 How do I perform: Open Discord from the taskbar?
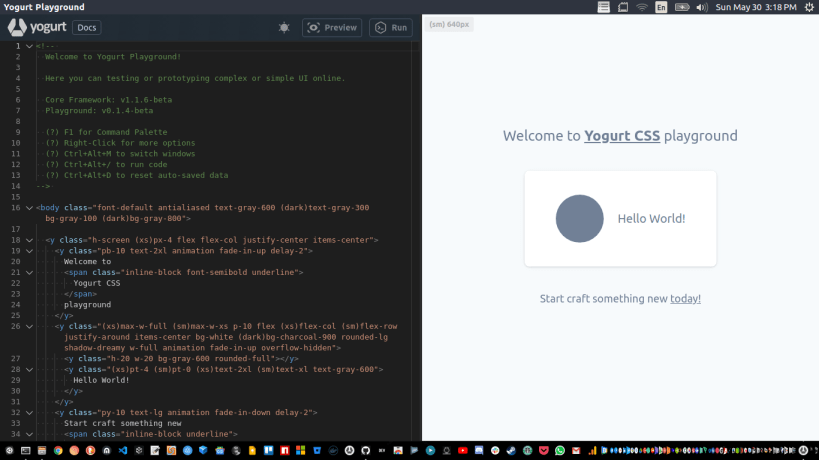point(479,451)
